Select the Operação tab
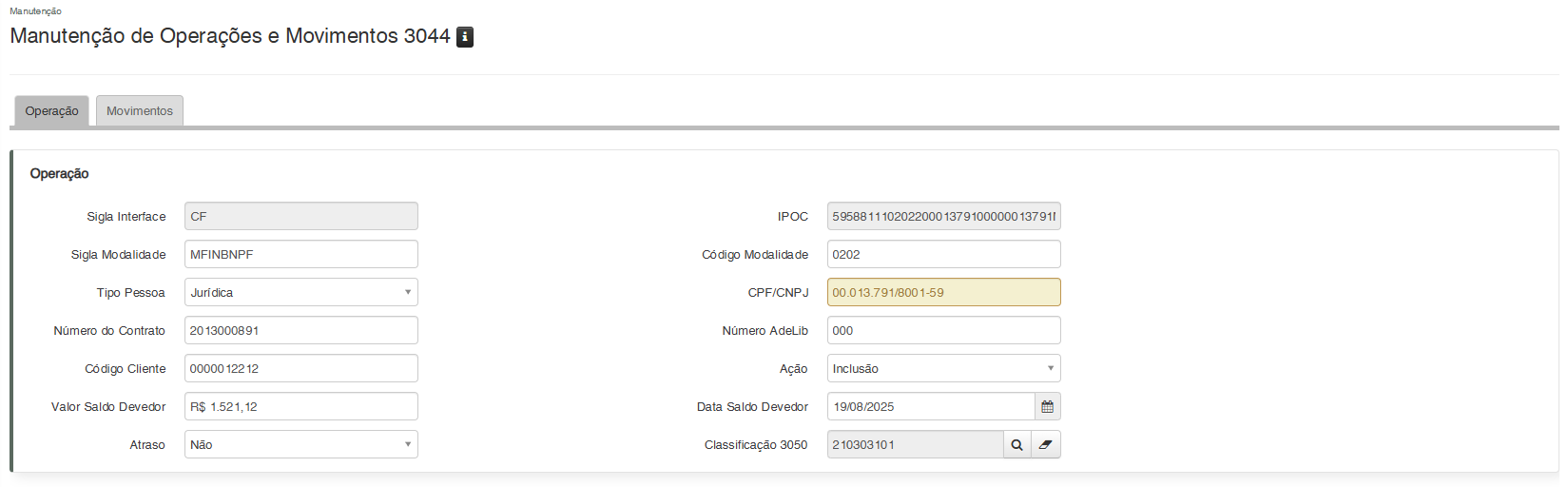The image size is (1568, 487). (51, 111)
